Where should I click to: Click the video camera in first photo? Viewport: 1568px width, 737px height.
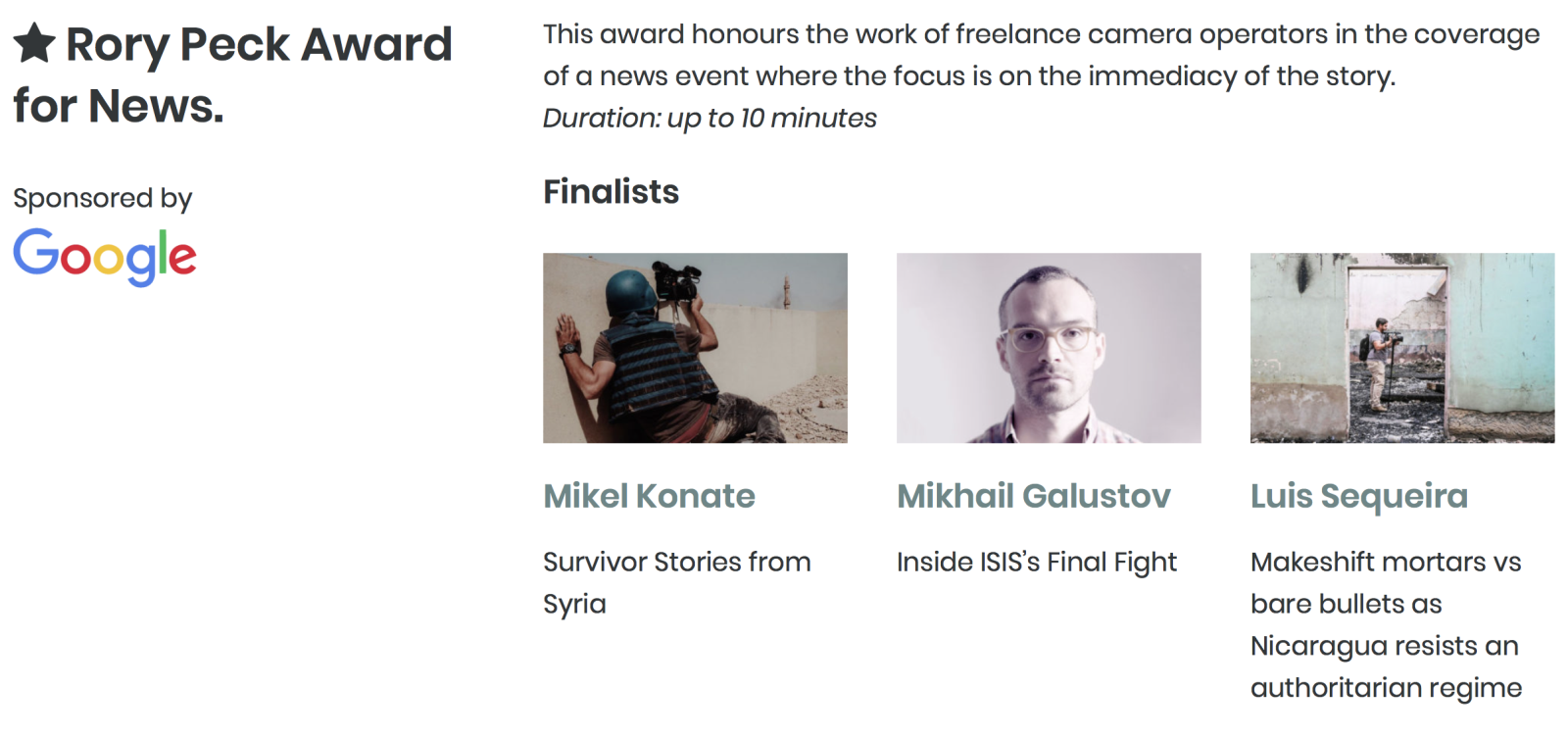click(x=678, y=279)
